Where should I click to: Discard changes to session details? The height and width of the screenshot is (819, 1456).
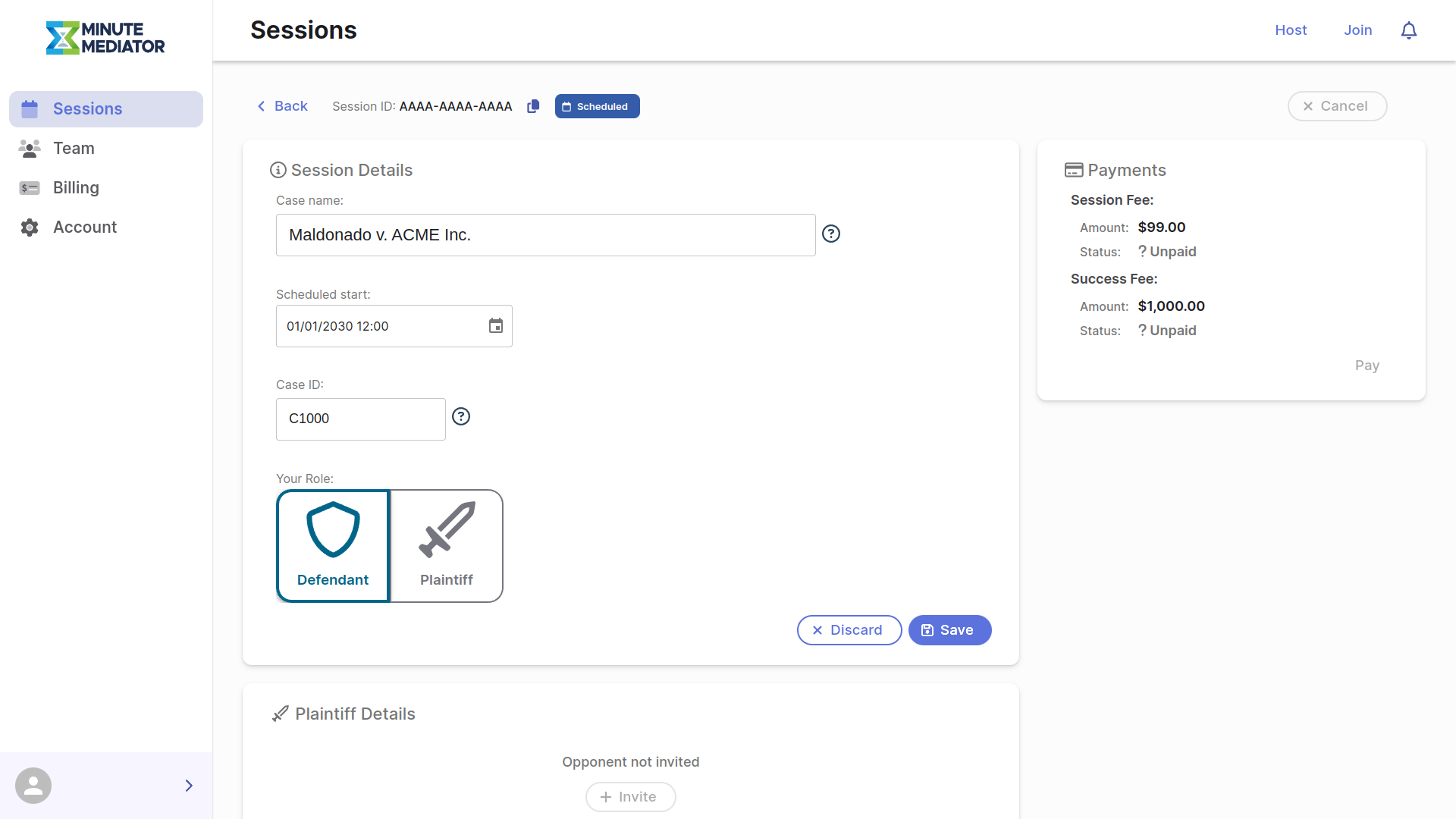tap(849, 630)
